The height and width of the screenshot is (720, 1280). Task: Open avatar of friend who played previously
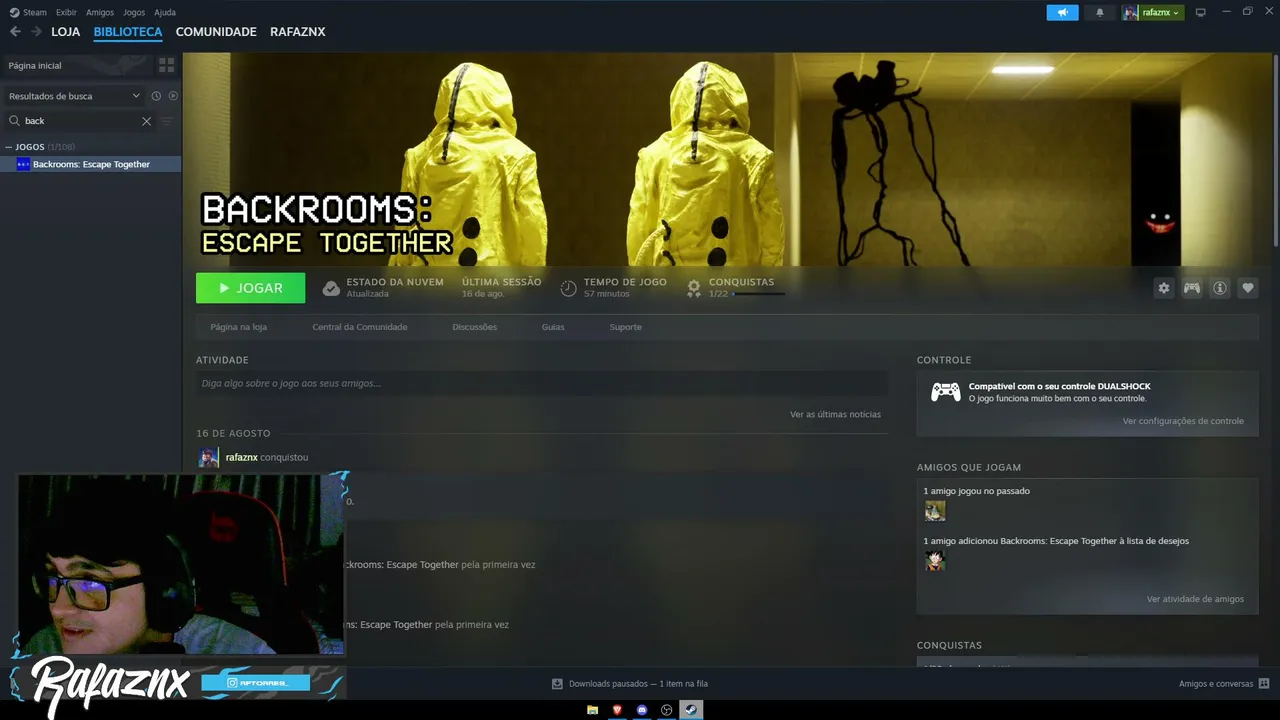click(x=935, y=511)
